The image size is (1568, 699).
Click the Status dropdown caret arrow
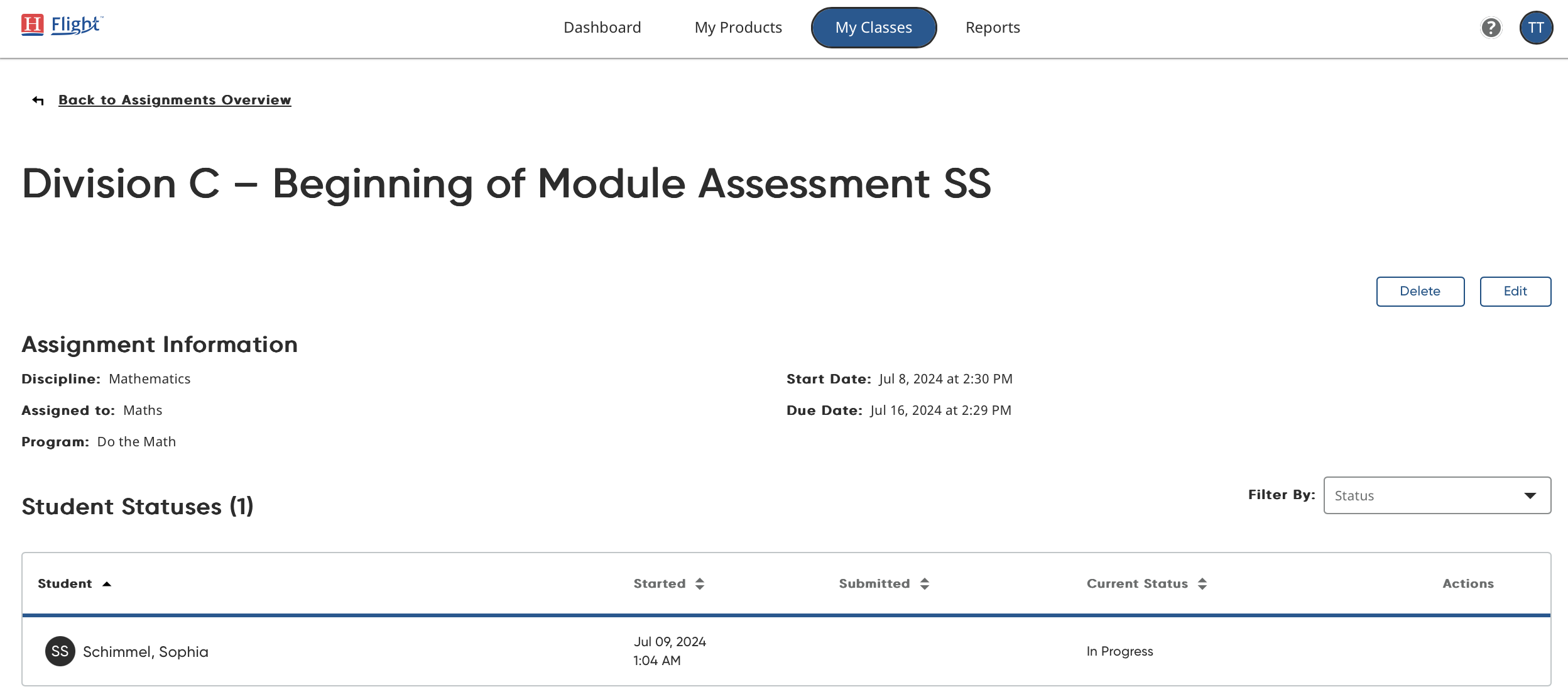point(1530,496)
